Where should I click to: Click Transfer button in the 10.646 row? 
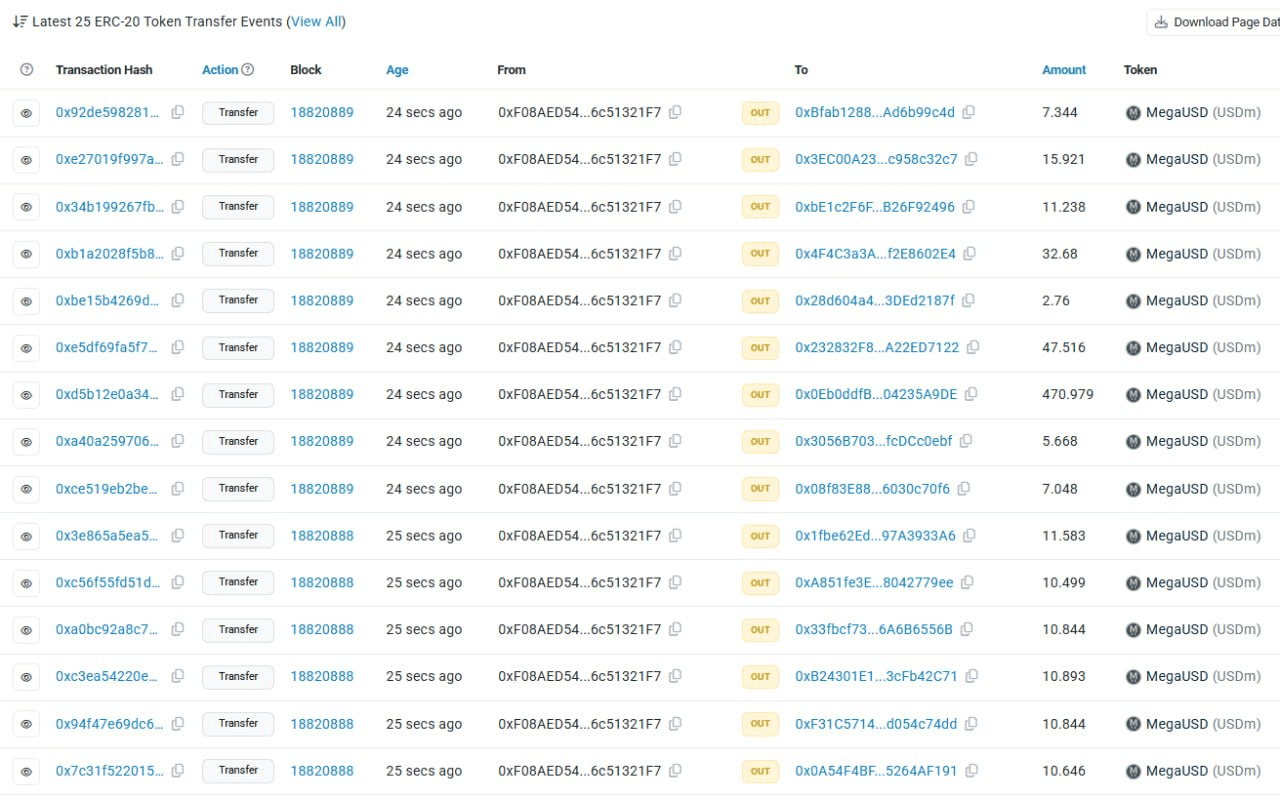[238, 771]
